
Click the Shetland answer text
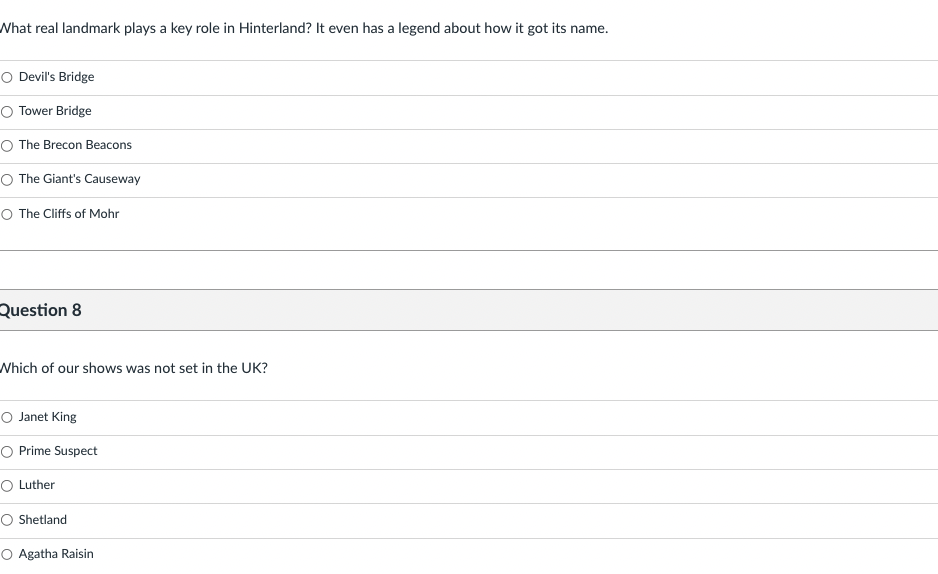(42, 520)
